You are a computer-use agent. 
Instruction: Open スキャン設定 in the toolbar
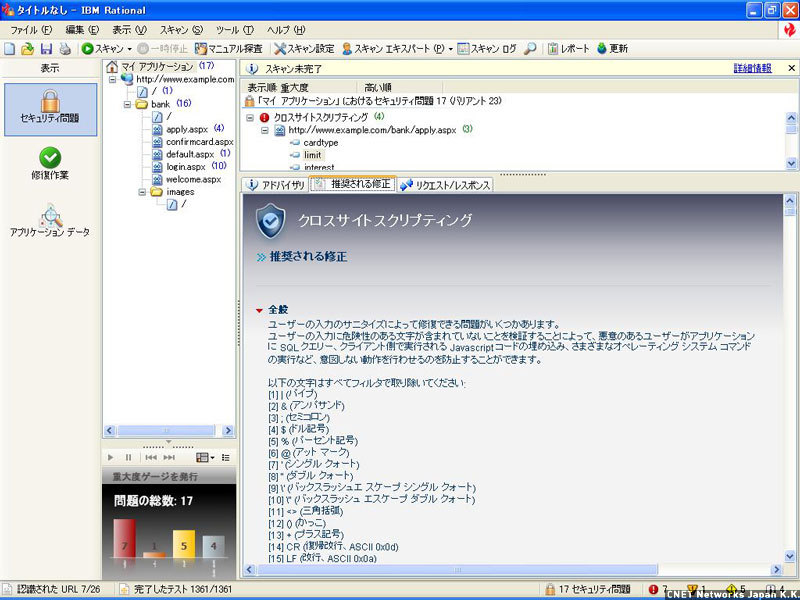(304, 48)
